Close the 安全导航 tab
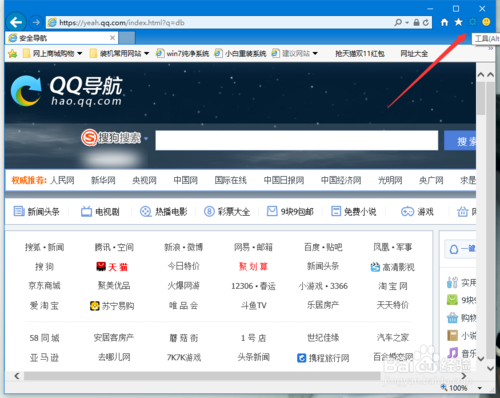This screenshot has width=500, height=398. click(113, 38)
